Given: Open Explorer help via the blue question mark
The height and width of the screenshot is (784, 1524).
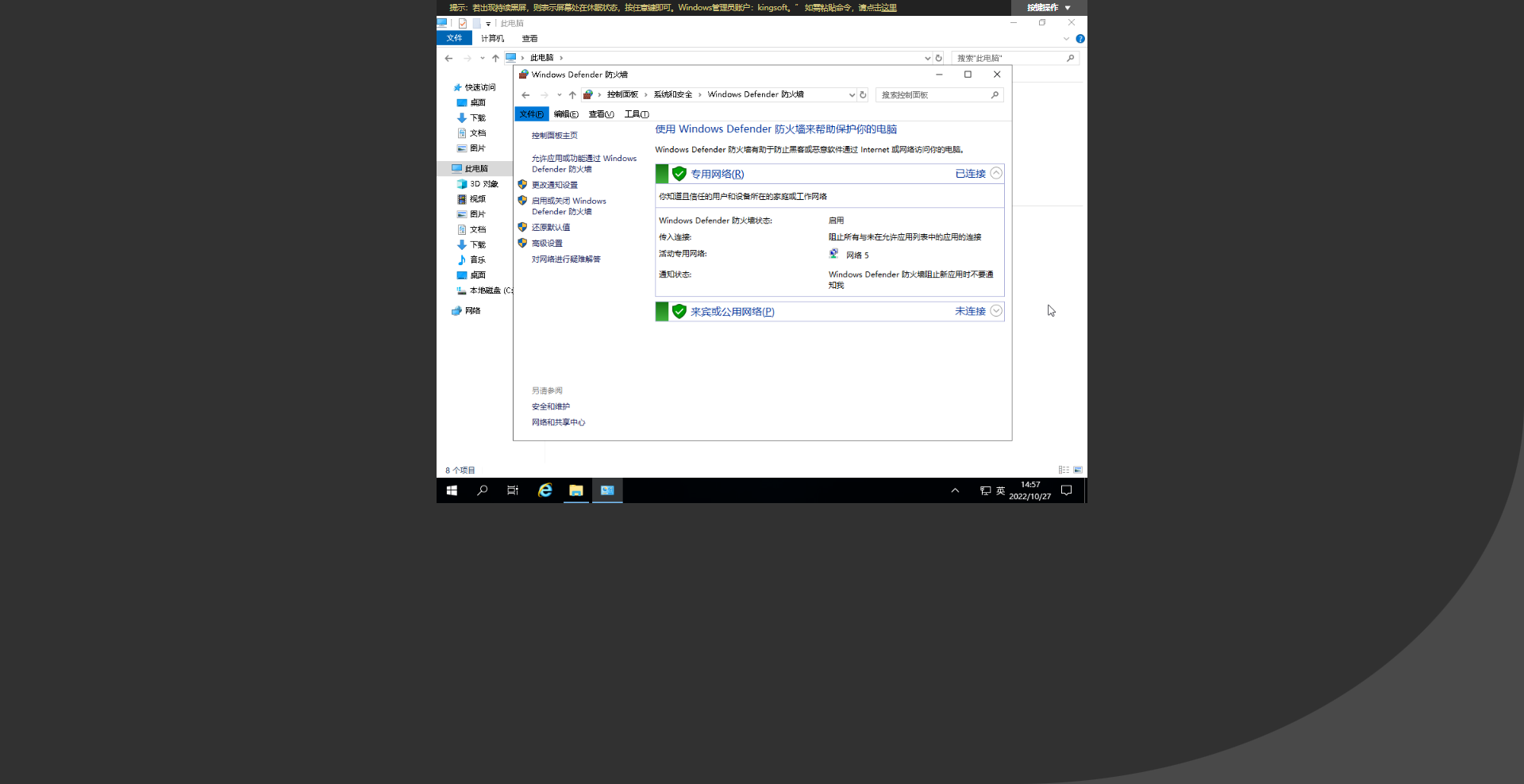Looking at the screenshot, I should click(1080, 38).
